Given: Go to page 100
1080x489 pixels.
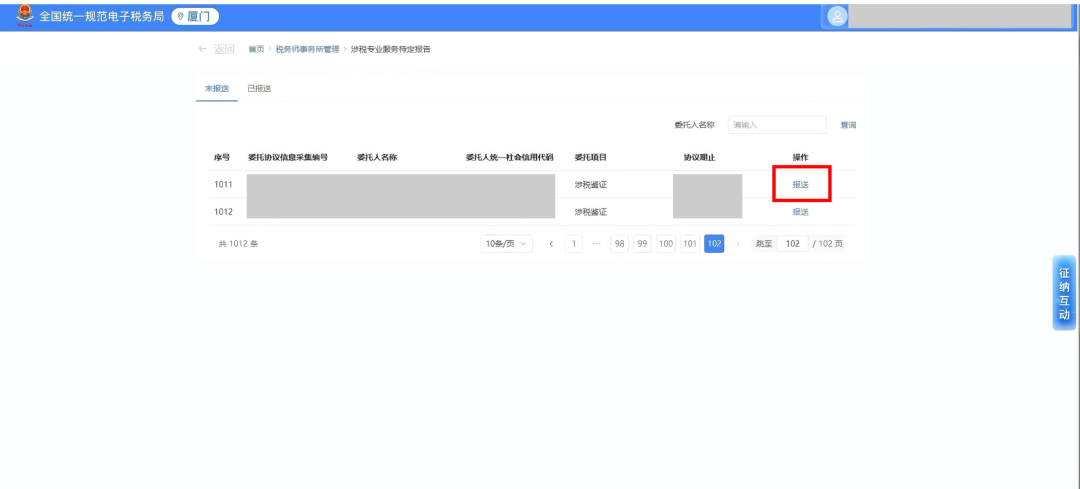Looking at the screenshot, I should pos(666,244).
